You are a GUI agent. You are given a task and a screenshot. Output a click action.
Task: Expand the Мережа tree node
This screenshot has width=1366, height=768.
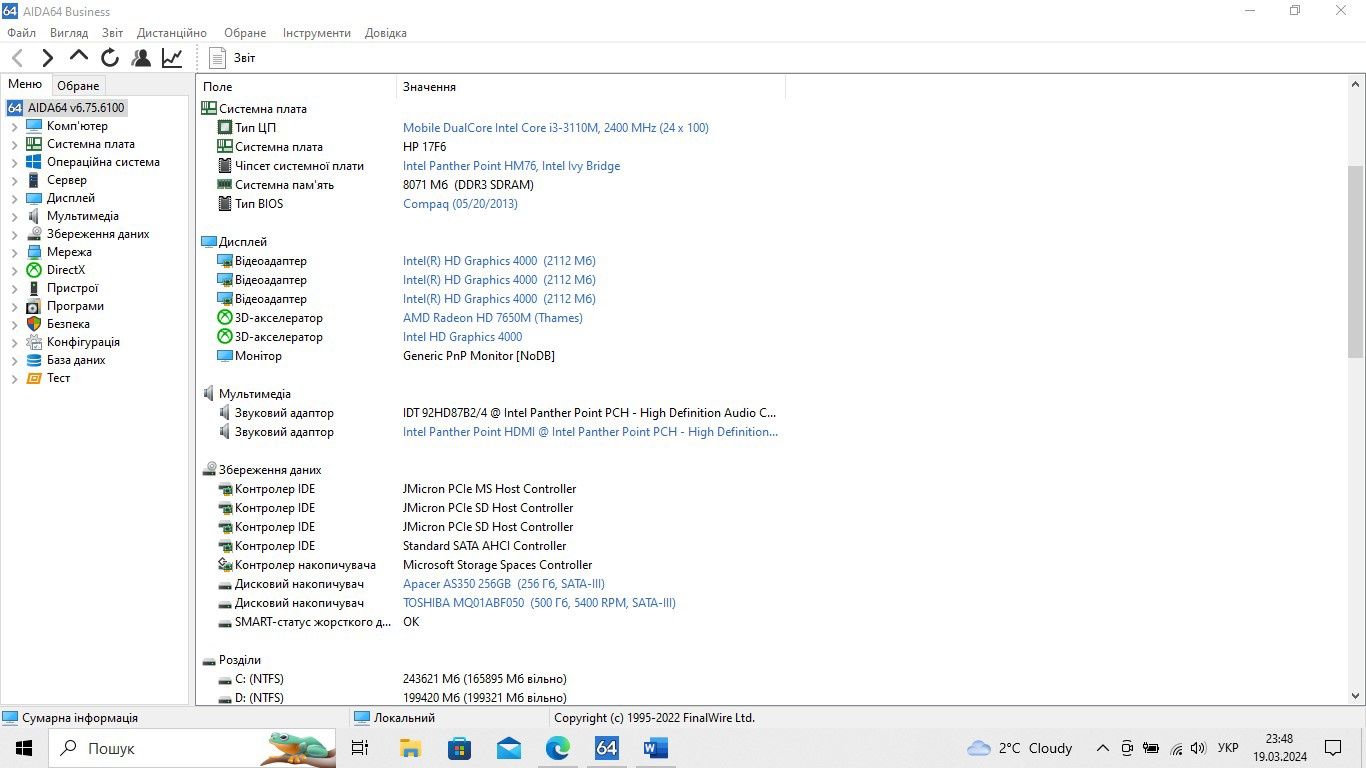[14, 253]
